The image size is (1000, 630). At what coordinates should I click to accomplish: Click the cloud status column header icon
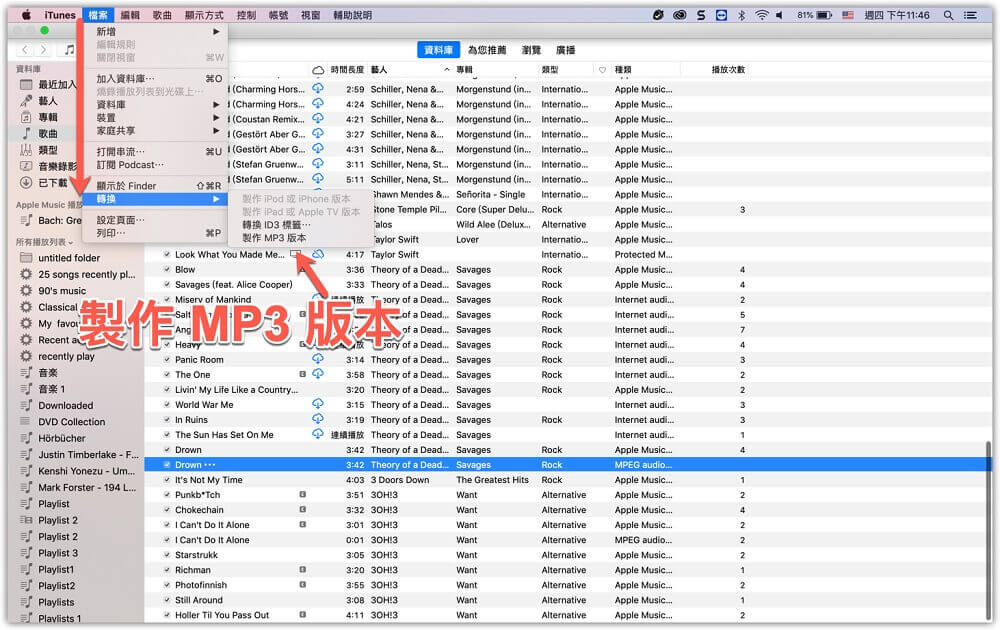point(318,70)
